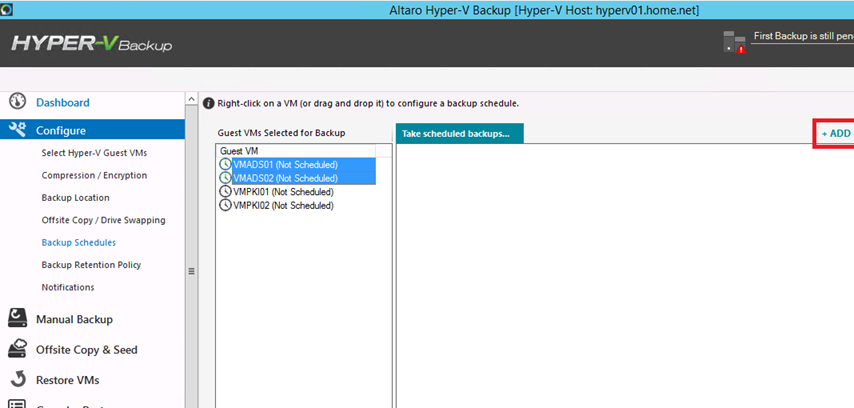
Task: Open the Restore VMs section
Action: point(68,380)
